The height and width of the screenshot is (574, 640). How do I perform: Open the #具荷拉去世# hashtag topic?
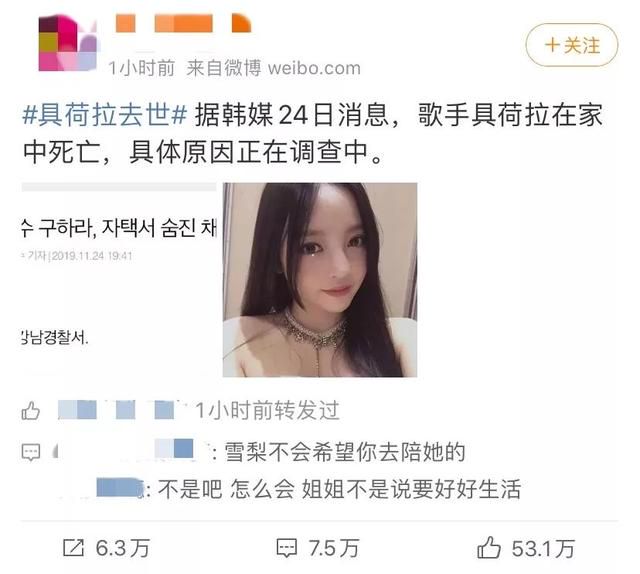pyautogui.click(x=104, y=115)
